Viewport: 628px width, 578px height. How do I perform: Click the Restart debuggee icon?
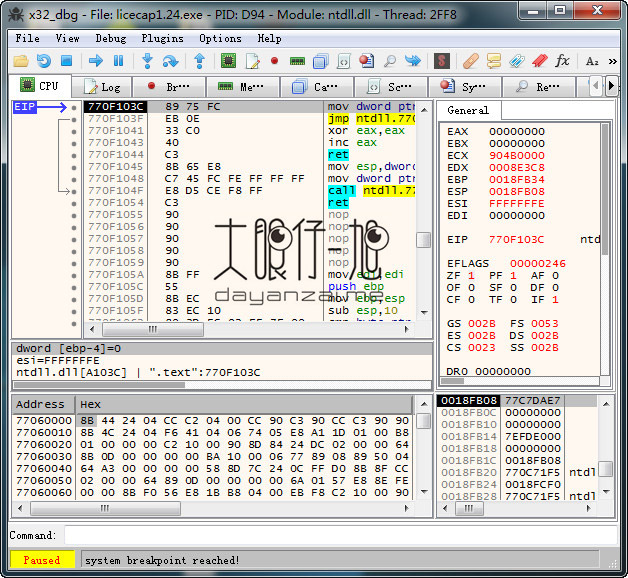[44, 61]
